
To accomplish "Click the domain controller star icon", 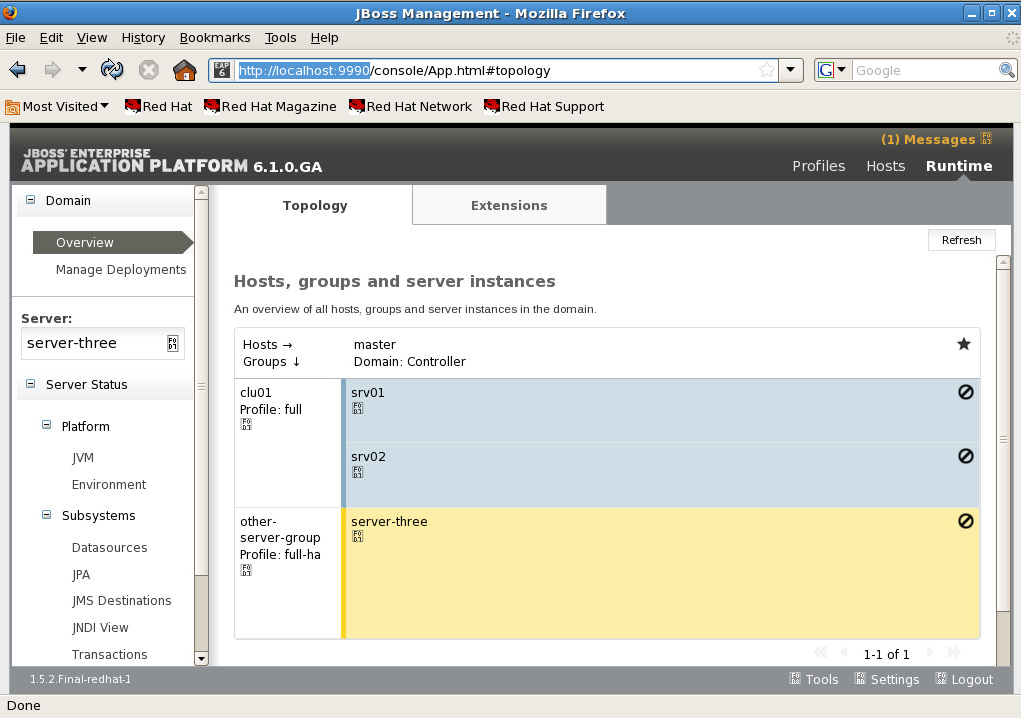I will pyautogui.click(x=964, y=344).
